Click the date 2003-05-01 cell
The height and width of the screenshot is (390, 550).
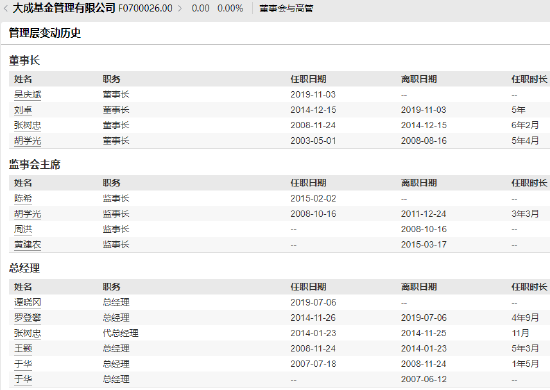[313, 141]
